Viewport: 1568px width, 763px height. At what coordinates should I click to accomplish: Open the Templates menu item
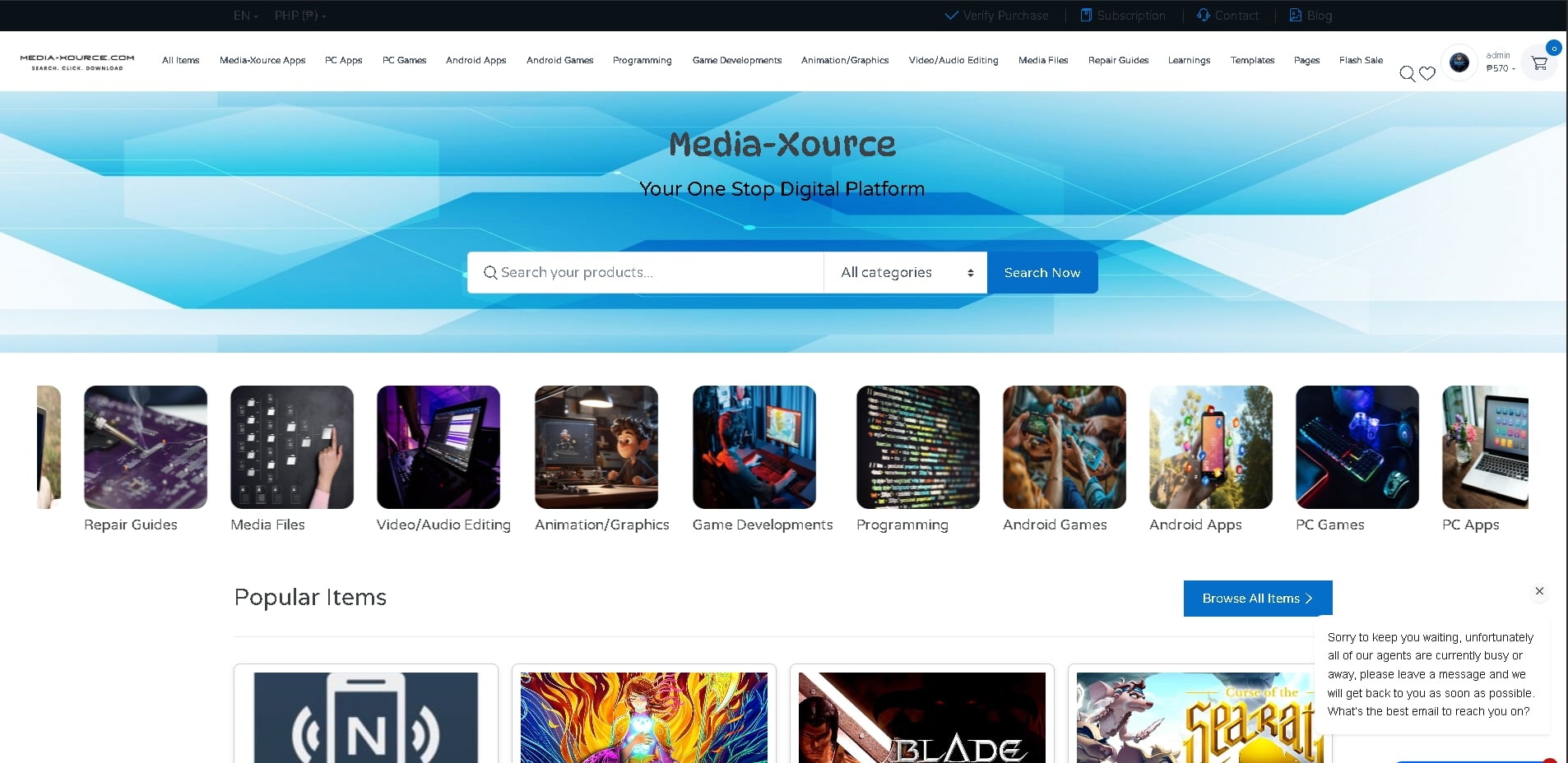coord(1252,60)
